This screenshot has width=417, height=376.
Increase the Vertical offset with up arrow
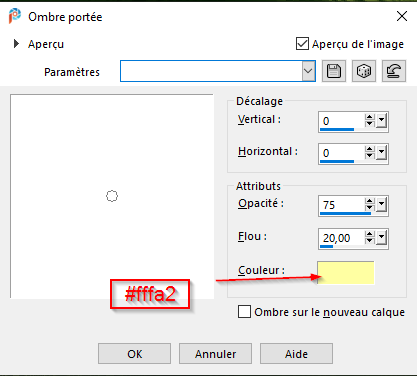point(369,117)
